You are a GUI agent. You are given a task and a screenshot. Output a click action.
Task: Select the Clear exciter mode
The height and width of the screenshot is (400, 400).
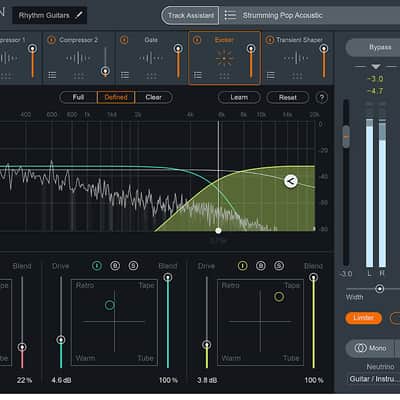[154, 97]
